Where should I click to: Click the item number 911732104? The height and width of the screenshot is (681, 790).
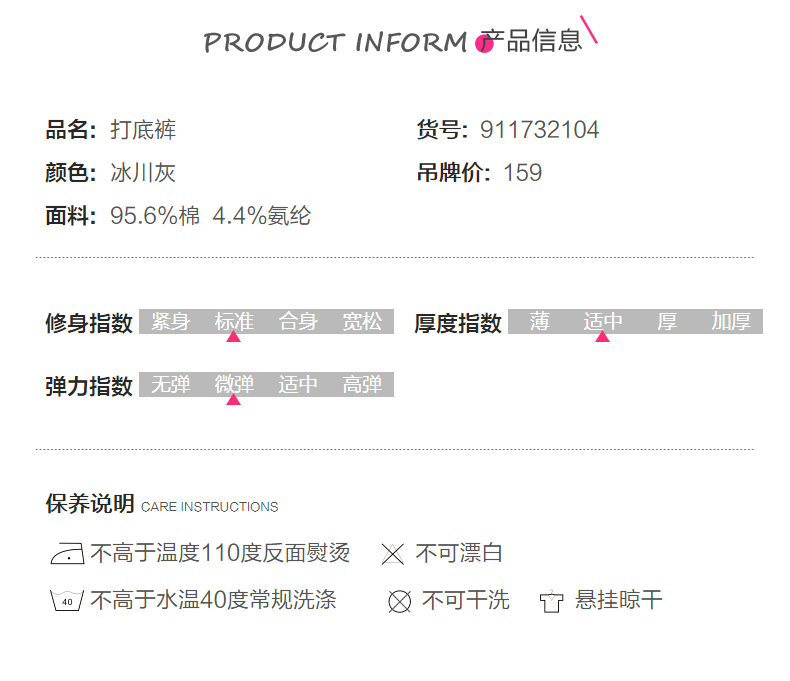pyautogui.click(x=539, y=130)
